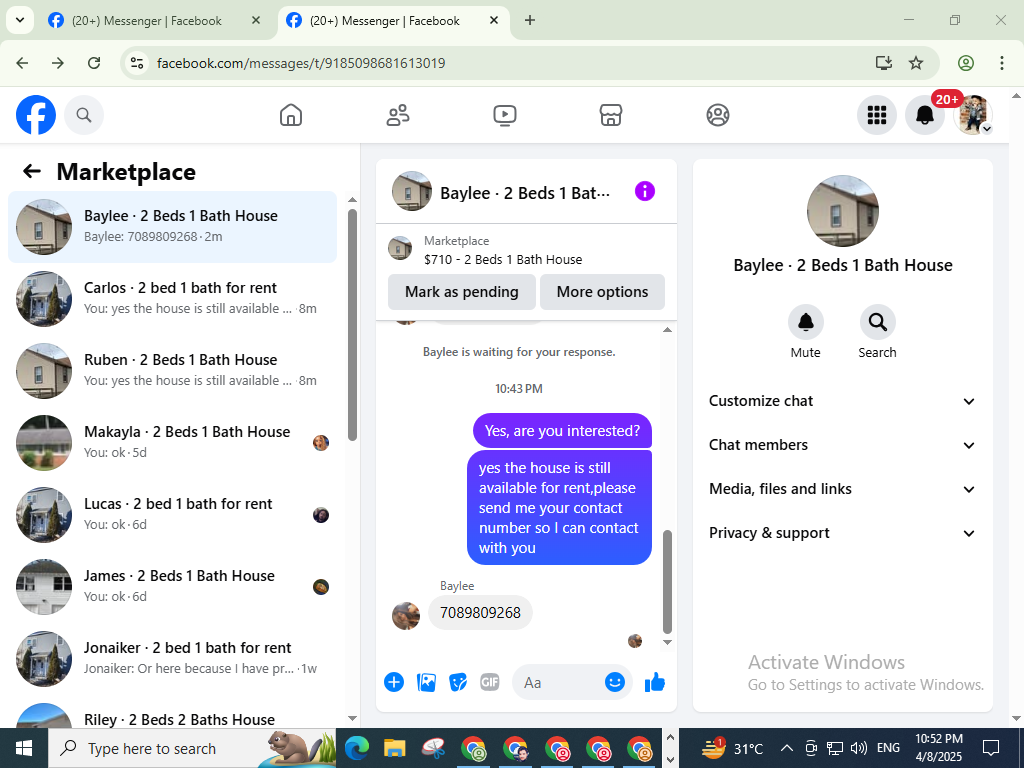Expand Customize chat section
Viewport: 1024px width, 768px height.
click(x=842, y=401)
